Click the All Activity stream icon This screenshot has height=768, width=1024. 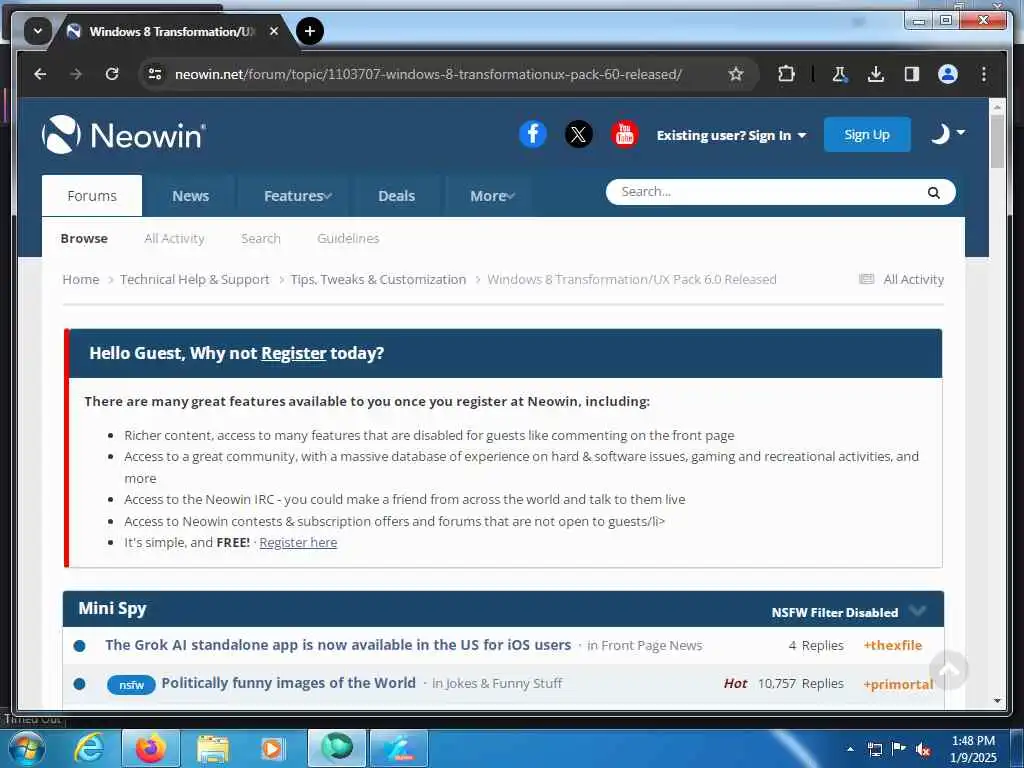coord(867,280)
